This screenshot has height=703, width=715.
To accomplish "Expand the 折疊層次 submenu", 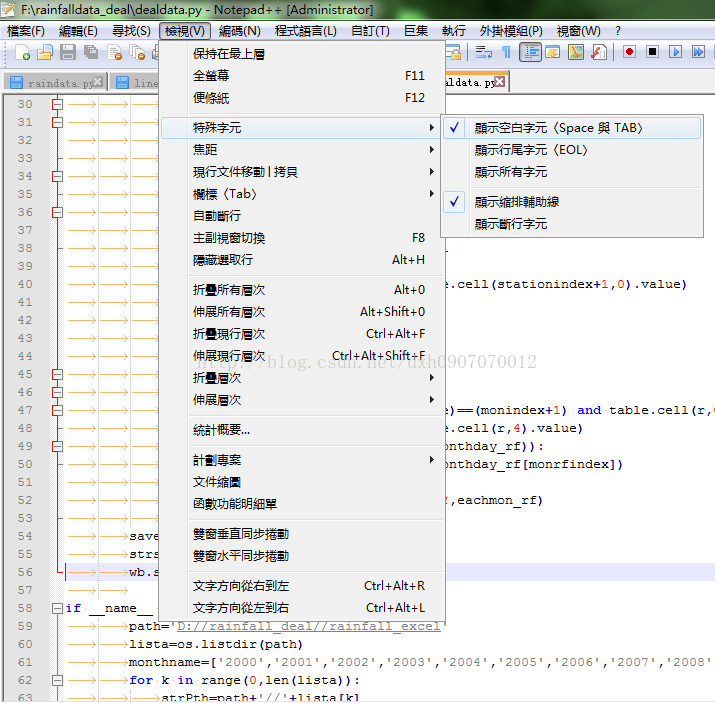I will (302, 377).
